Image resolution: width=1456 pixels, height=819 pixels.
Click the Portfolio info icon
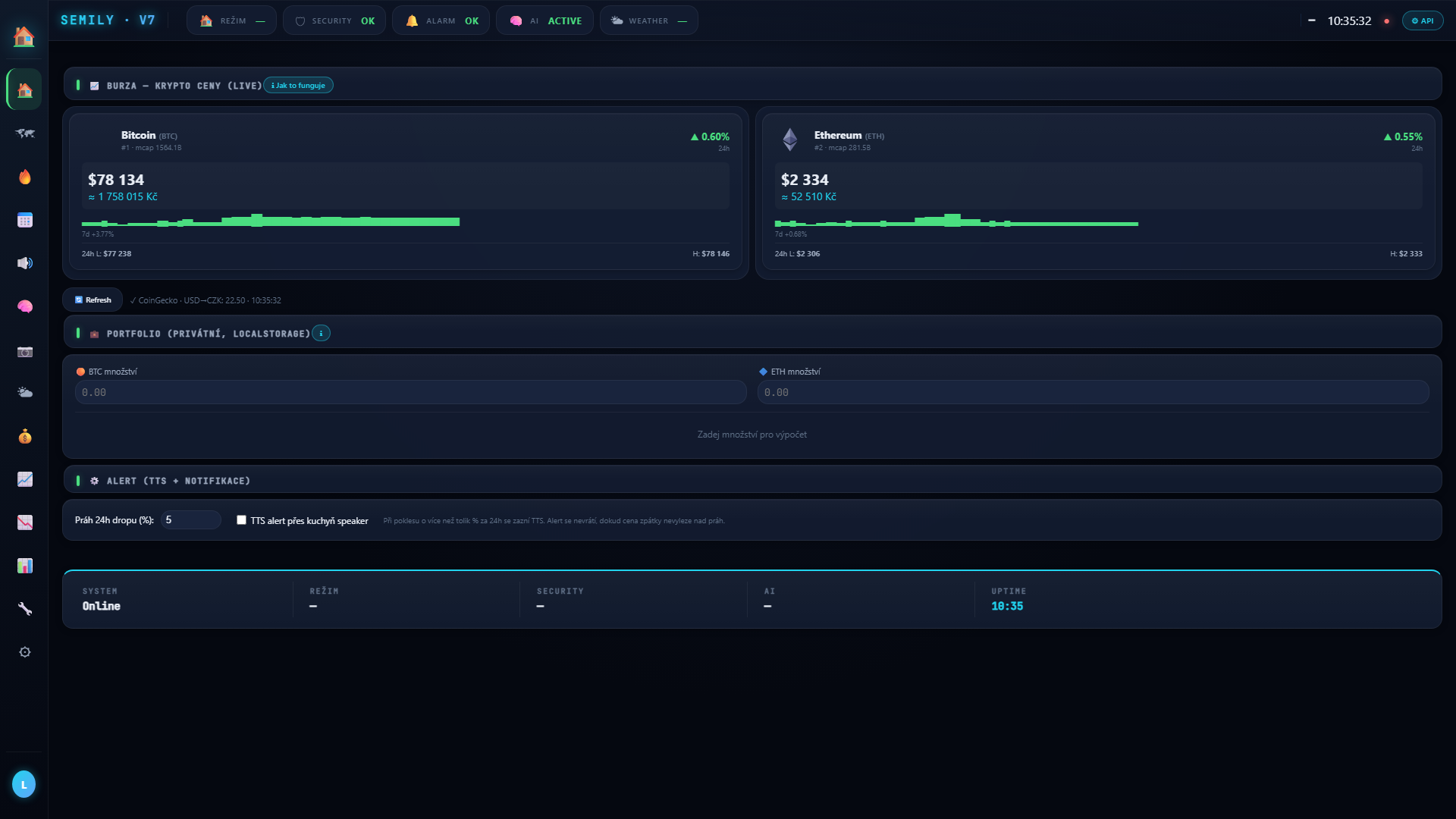pyautogui.click(x=322, y=333)
